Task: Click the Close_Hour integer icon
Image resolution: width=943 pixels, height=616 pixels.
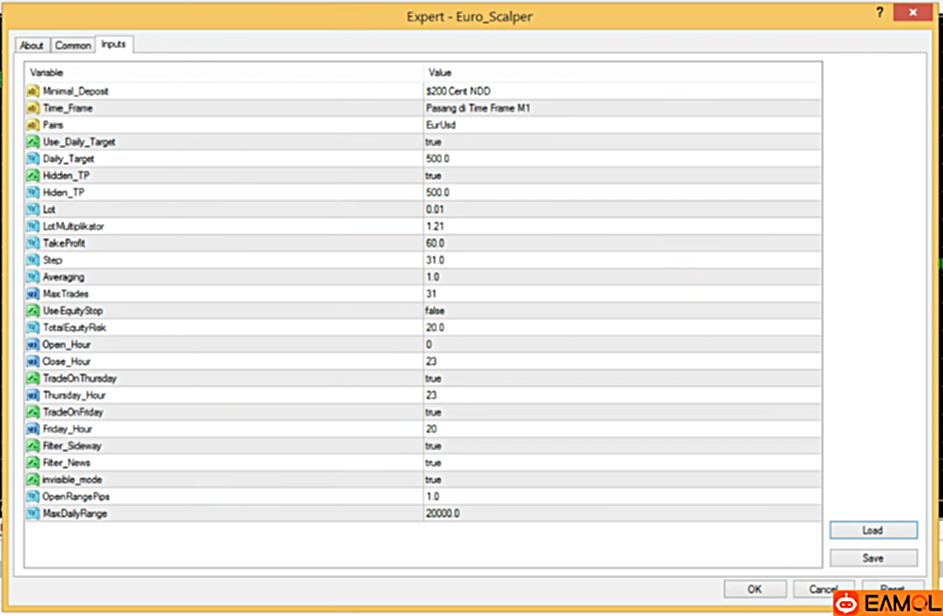Action: coord(32,362)
